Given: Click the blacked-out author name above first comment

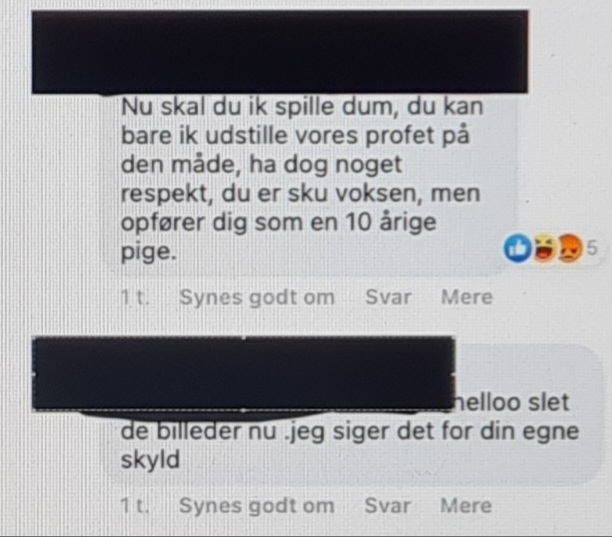Looking at the screenshot, I should 280,52.
